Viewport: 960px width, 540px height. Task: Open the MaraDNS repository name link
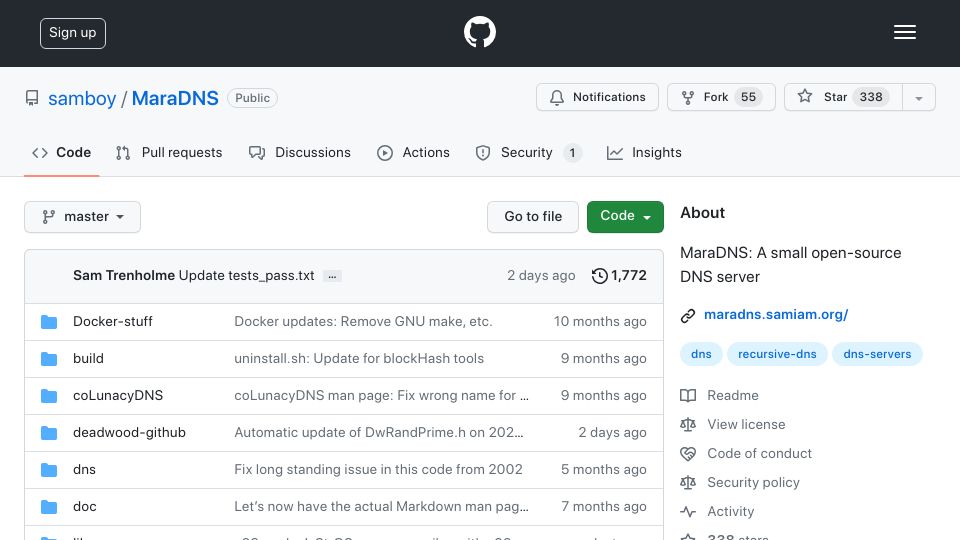pyautogui.click(x=175, y=99)
